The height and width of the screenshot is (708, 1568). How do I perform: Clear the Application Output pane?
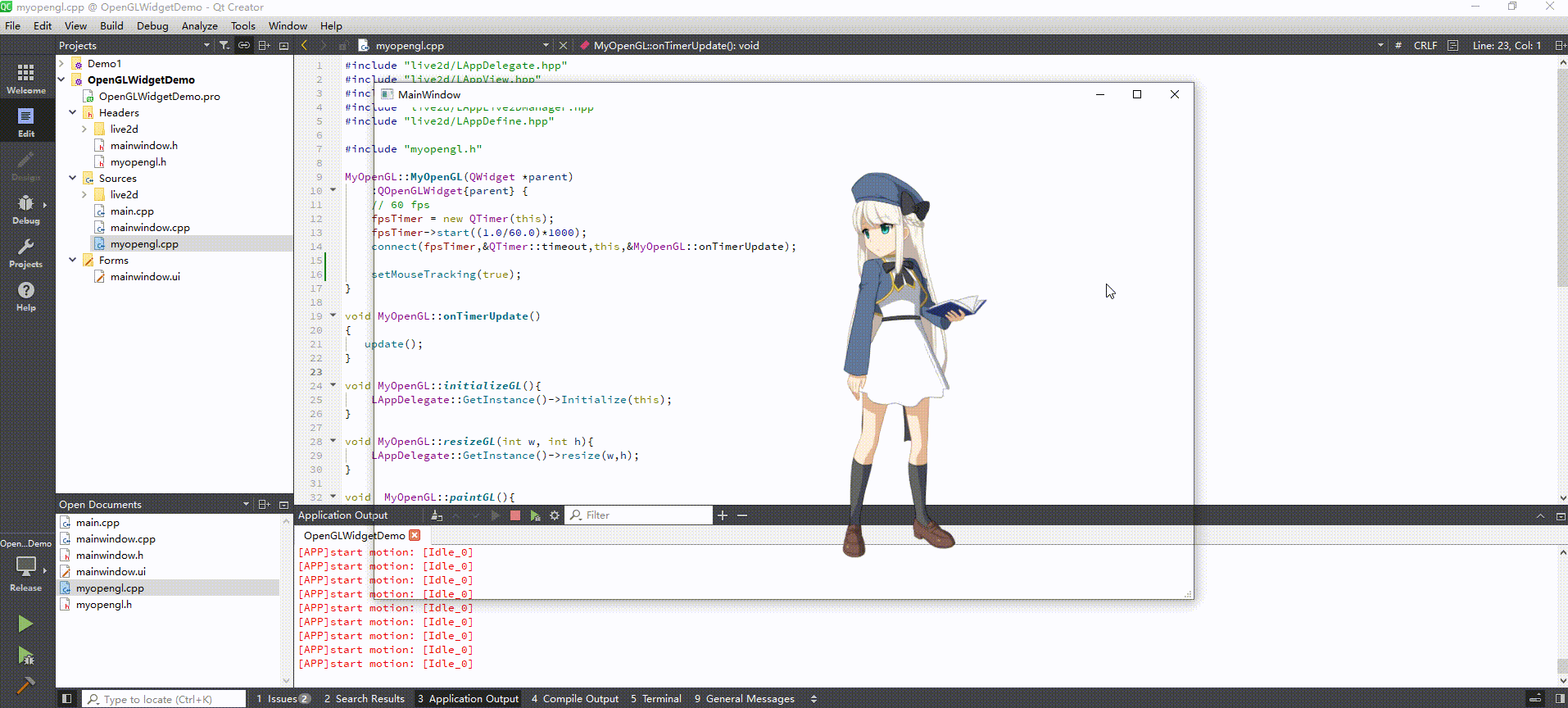pyautogui.click(x=437, y=515)
